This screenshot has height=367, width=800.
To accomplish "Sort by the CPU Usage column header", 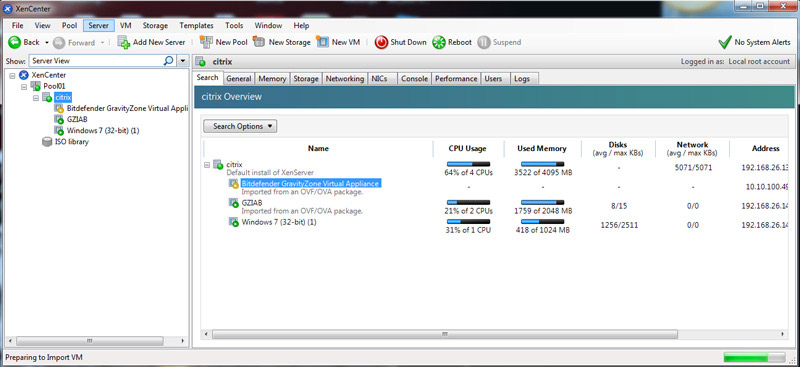I will (x=467, y=149).
